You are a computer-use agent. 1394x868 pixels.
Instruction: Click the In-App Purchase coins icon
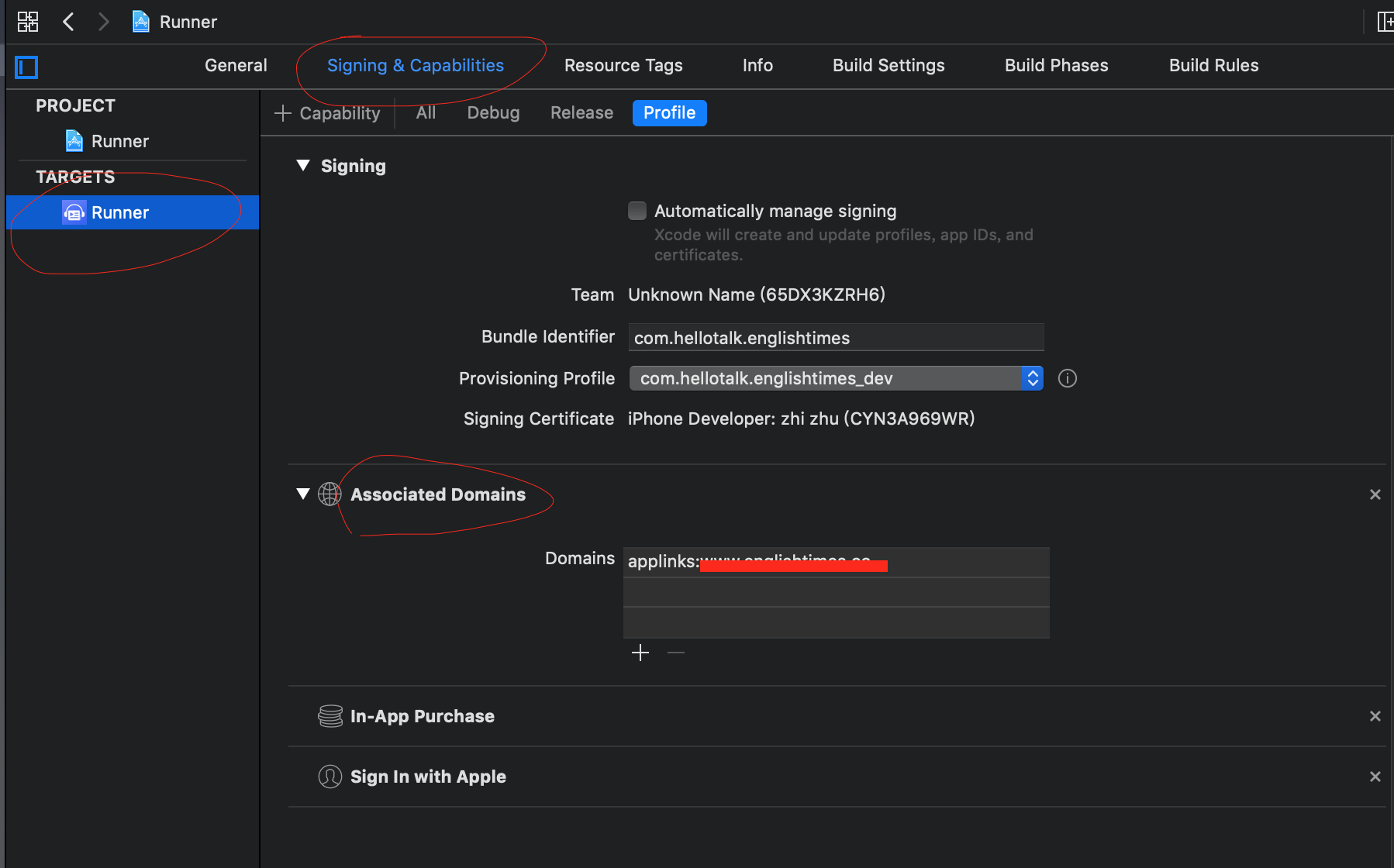coord(330,716)
